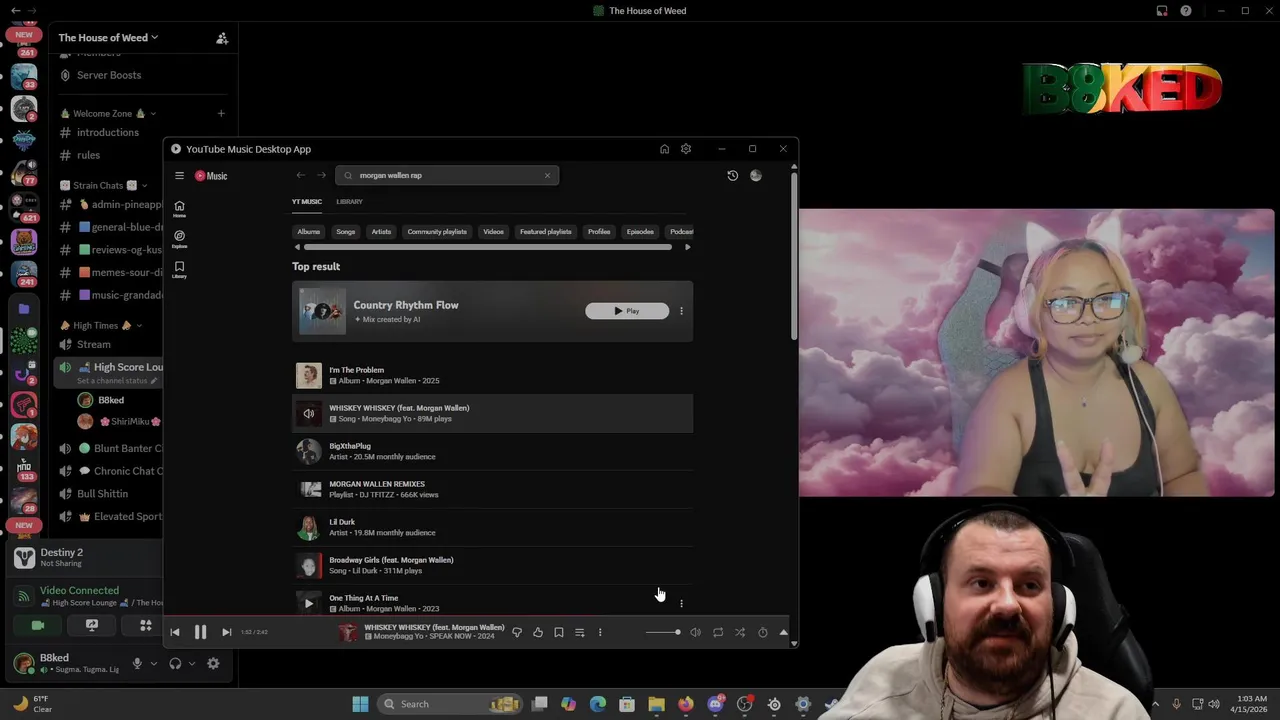This screenshot has height=720, width=1280.
Task: Dislike the current song WHISKEY WHISKEY
Action: 517,632
